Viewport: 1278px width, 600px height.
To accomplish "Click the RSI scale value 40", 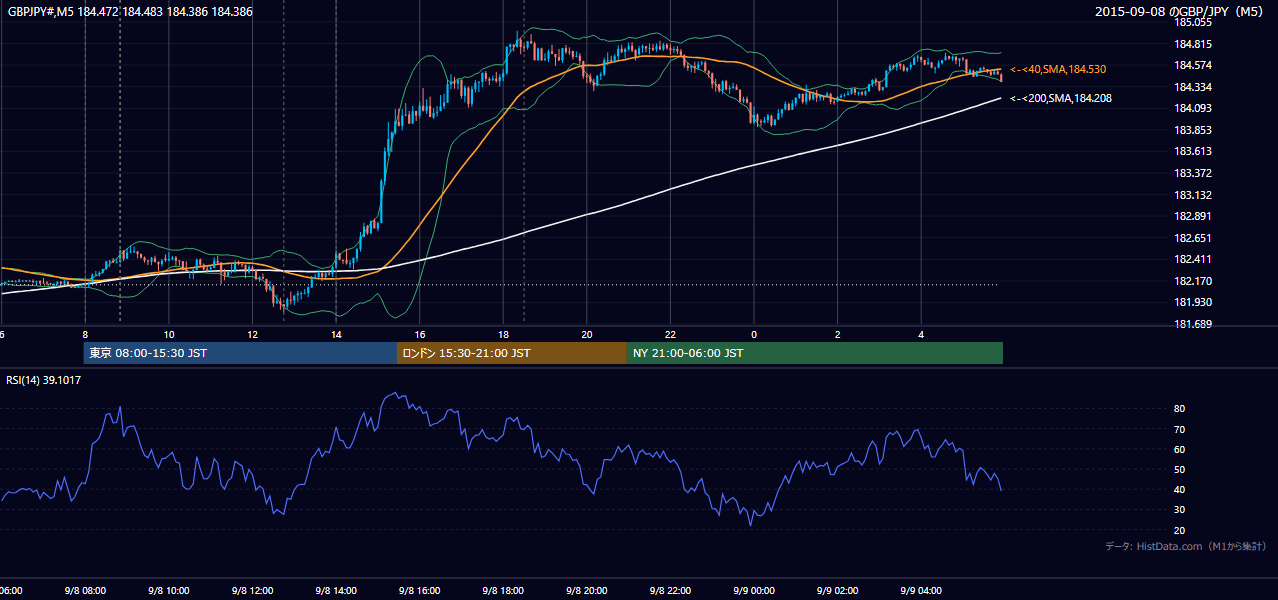I will tap(1180, 489).
